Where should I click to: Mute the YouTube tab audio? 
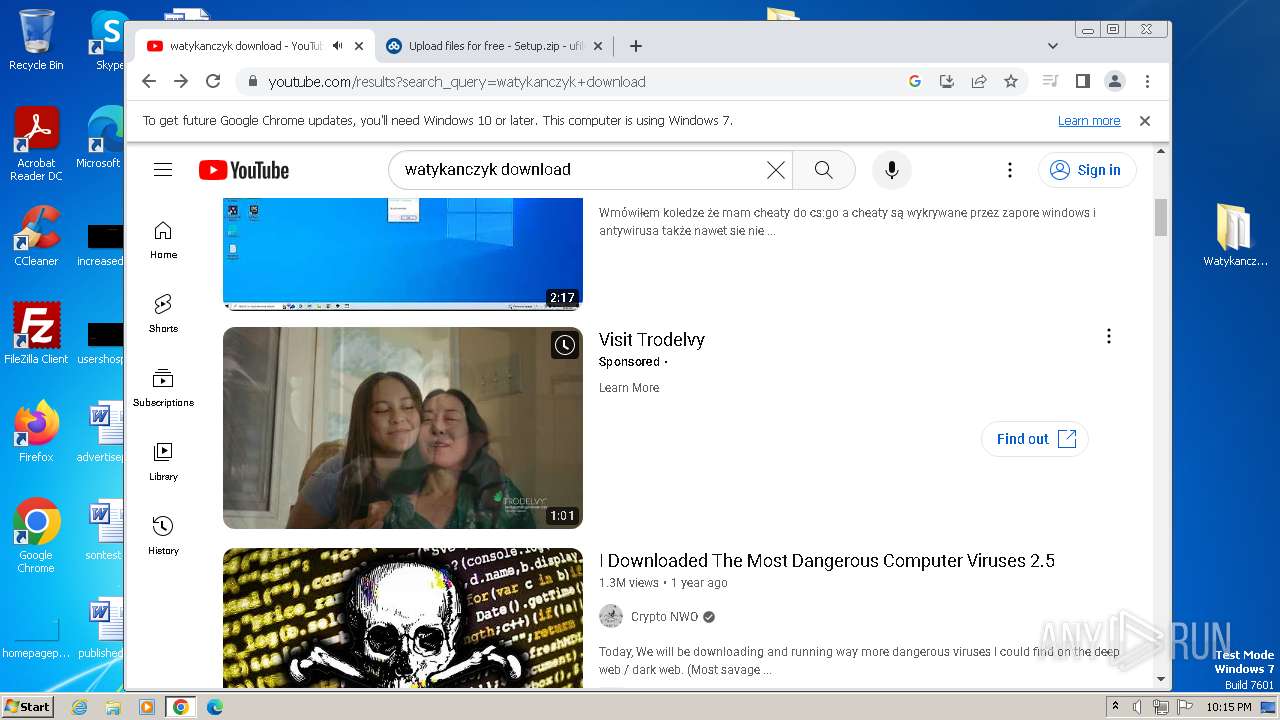coord(338,46)
